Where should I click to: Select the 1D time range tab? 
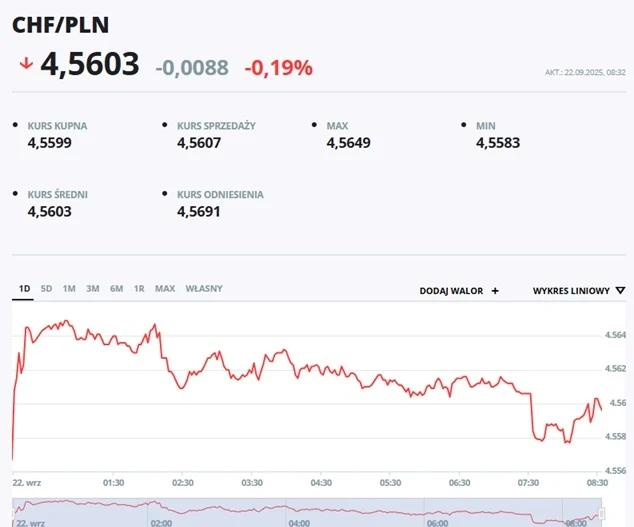pyautogui.click(x=24, y=289)
